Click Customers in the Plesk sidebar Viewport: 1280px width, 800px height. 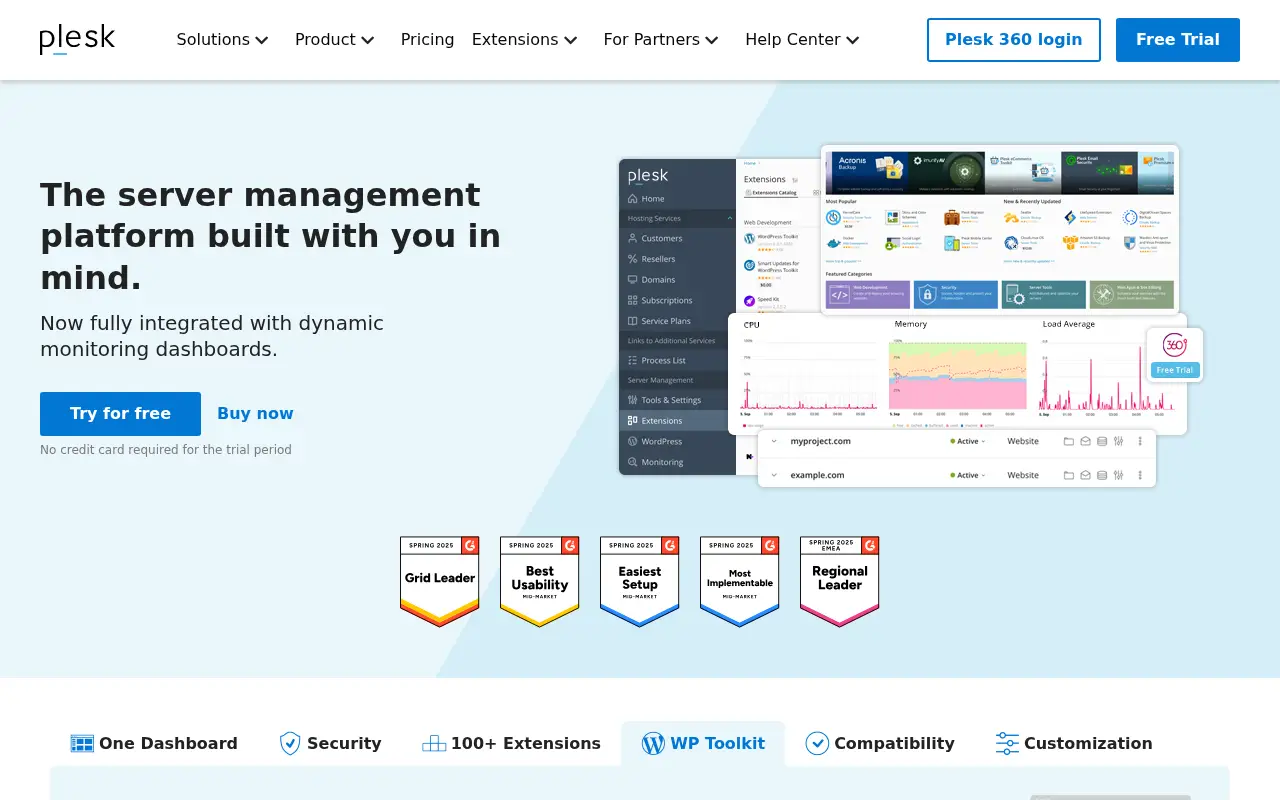[x=677, y=238]
